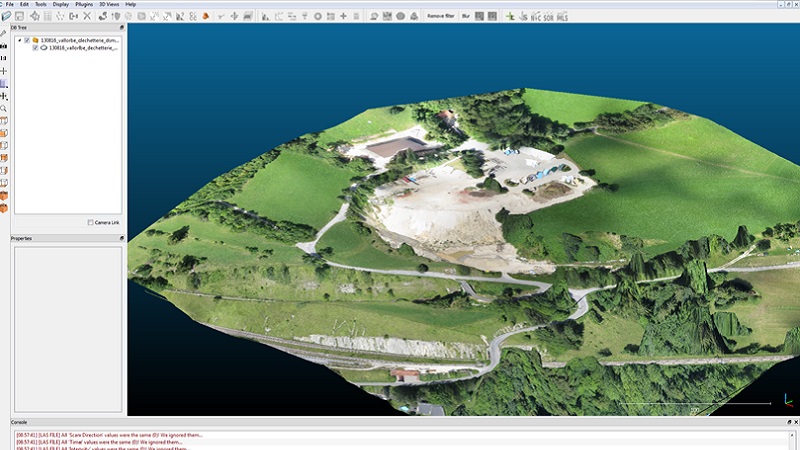Screen dimensions: 800x450
Task: Click the Save icon in toolbar
Action: point(19,16)
